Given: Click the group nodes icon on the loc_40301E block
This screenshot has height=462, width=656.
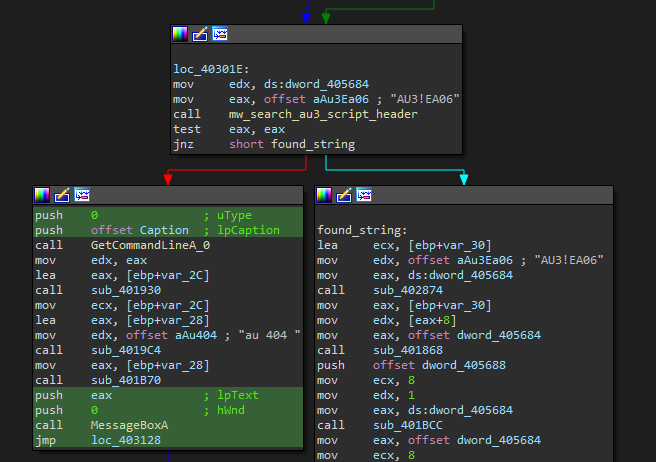Looking at the screenshot, I should [220, 34].
